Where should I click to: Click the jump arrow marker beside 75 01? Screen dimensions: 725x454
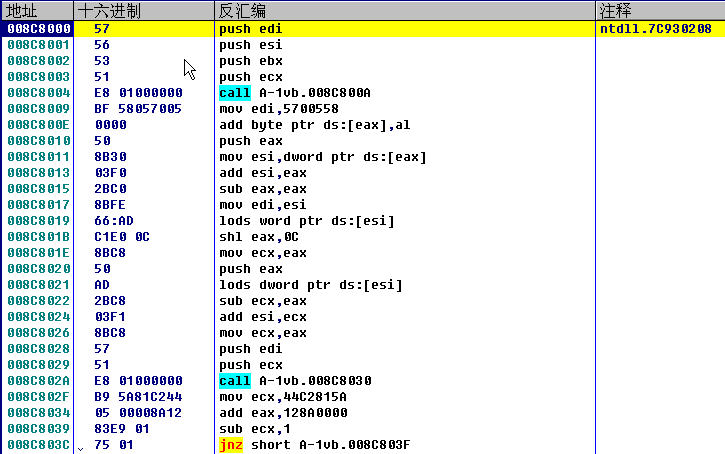point(80,448)
